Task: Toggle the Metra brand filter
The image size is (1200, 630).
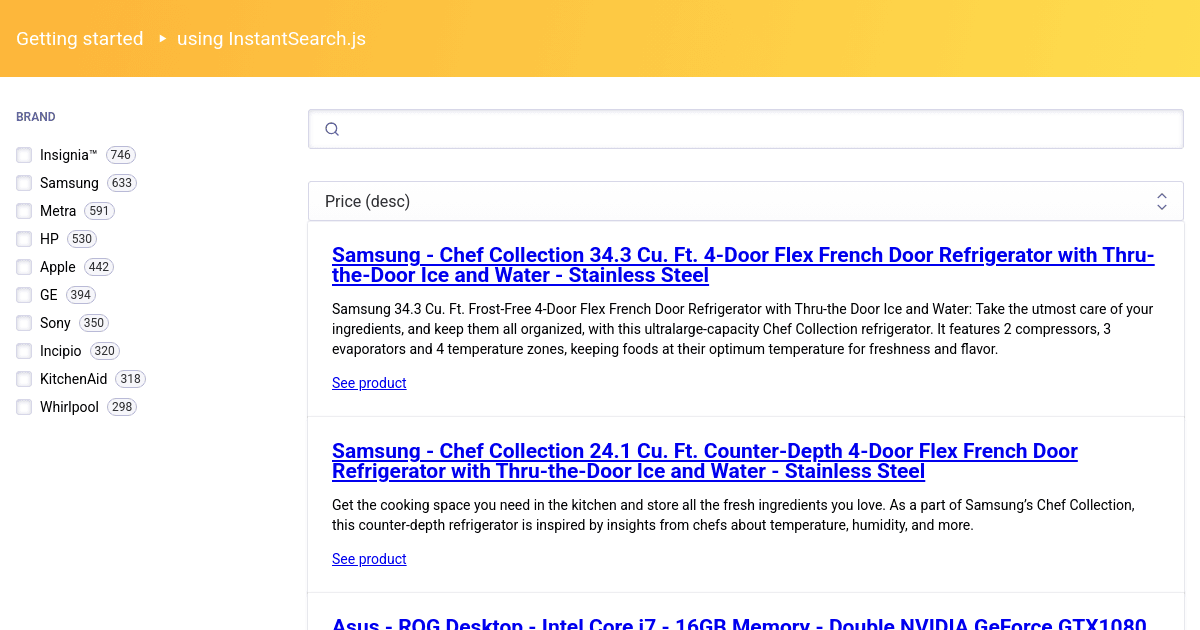Action: pos(24,211)
